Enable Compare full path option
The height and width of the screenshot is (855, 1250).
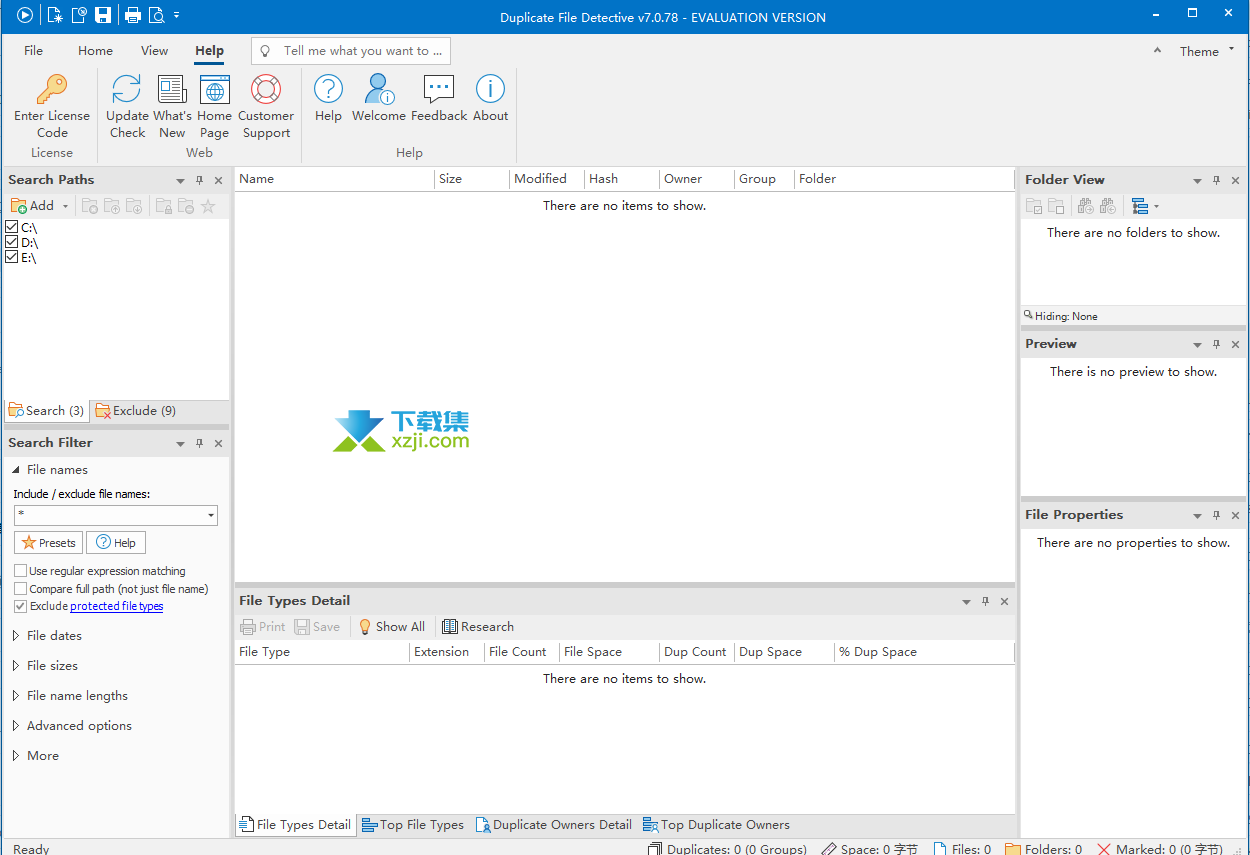click(20, 589)
